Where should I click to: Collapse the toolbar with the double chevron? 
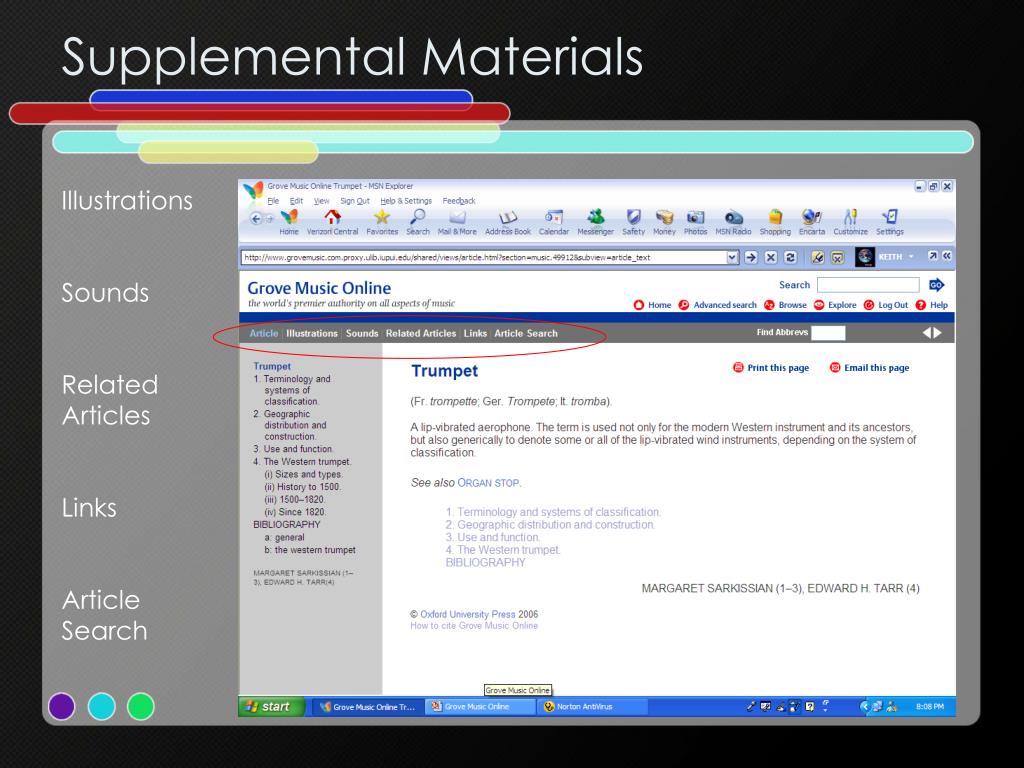point(946,256)
